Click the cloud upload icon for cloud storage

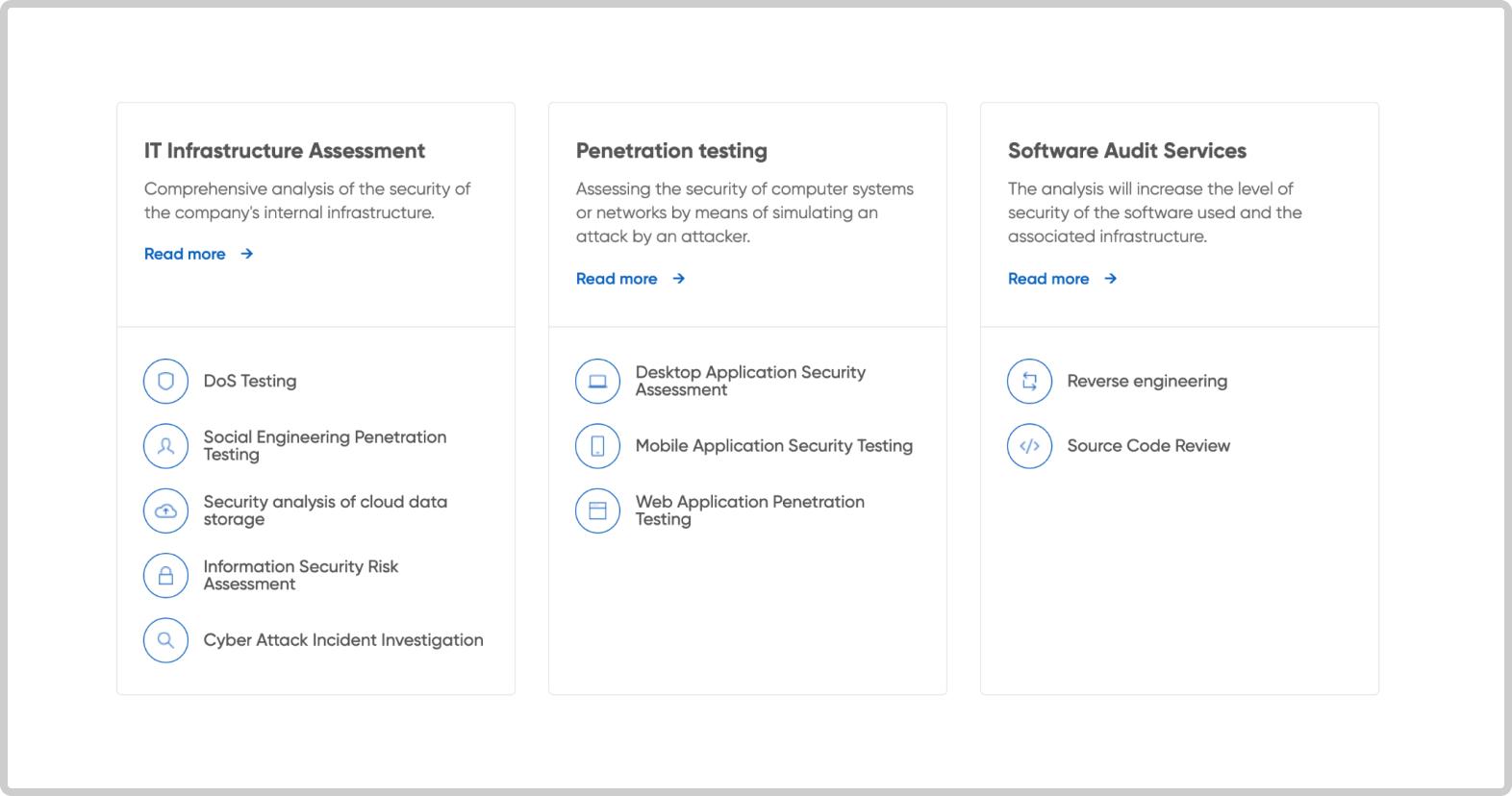[x=165, y=510]
